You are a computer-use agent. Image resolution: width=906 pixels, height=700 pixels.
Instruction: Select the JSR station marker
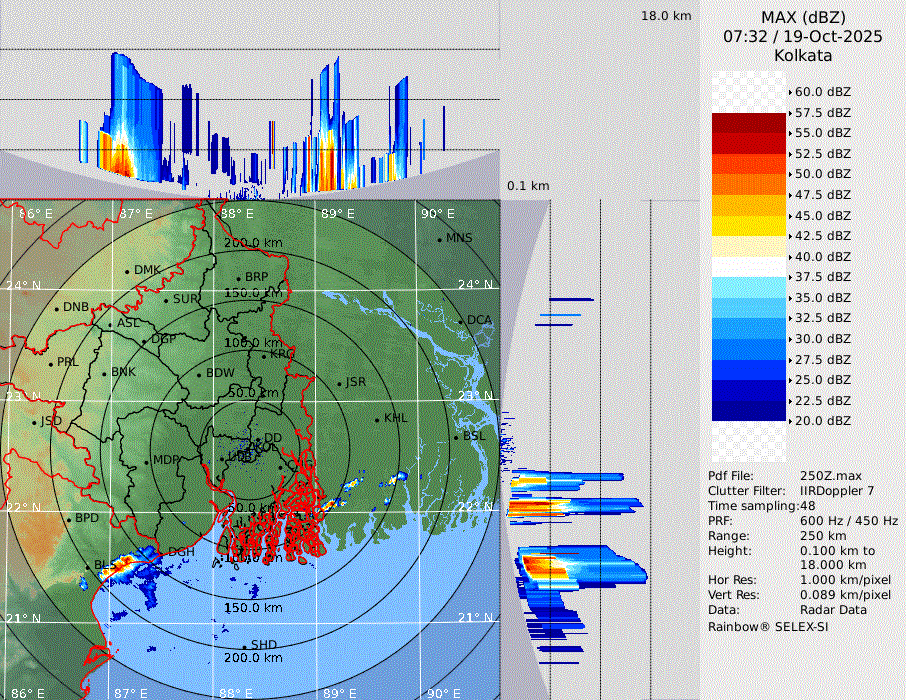340,383
